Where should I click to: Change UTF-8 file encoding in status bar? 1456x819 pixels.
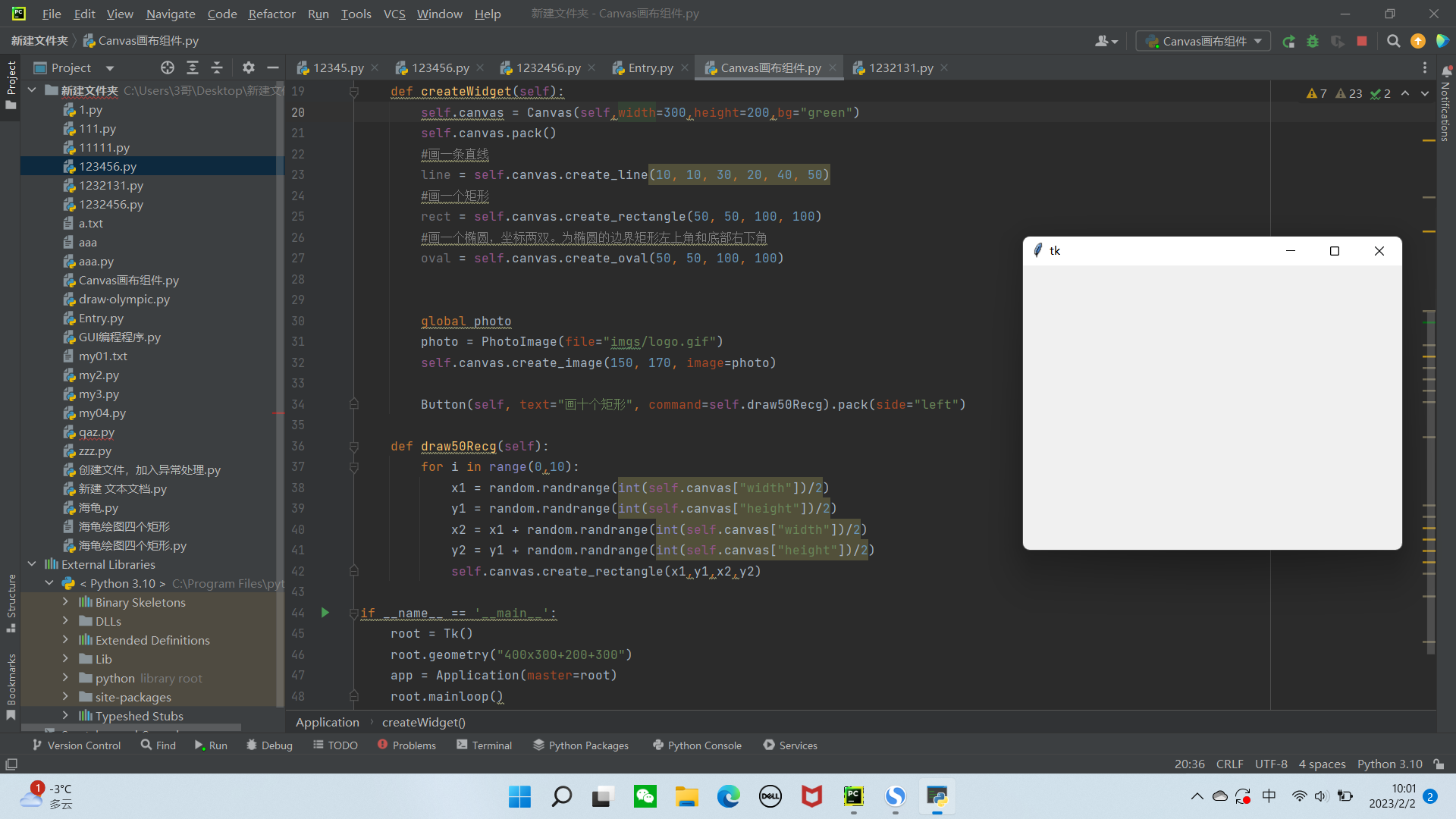pos(1271,764)
